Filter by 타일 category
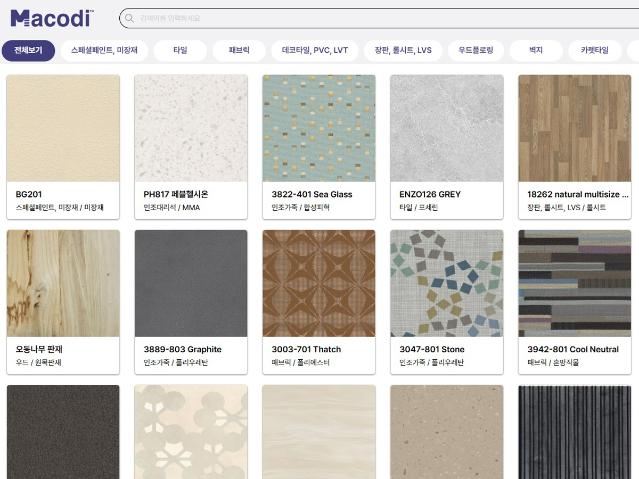The image size is (639, 479). pyautogui.click(x=180, y=50)
